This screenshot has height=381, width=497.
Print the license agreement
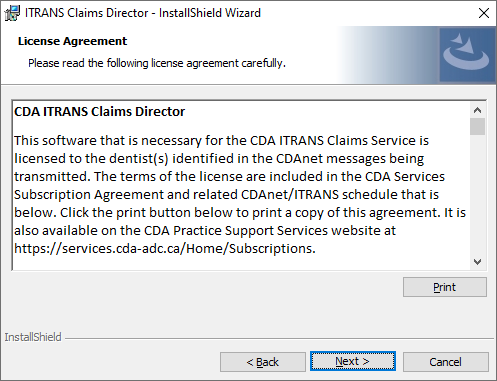click(445, 287)
